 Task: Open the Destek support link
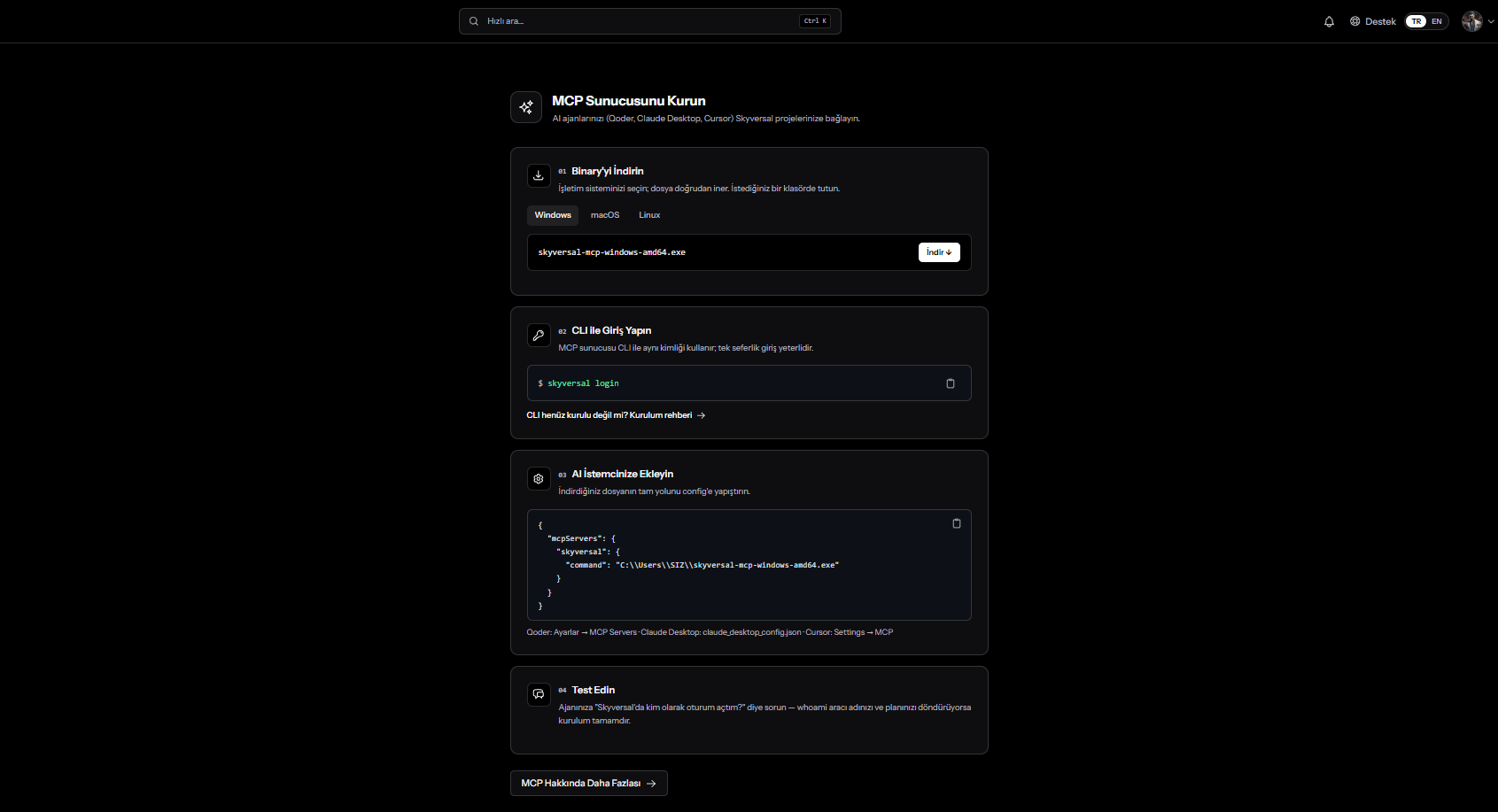coord(1372,21)
